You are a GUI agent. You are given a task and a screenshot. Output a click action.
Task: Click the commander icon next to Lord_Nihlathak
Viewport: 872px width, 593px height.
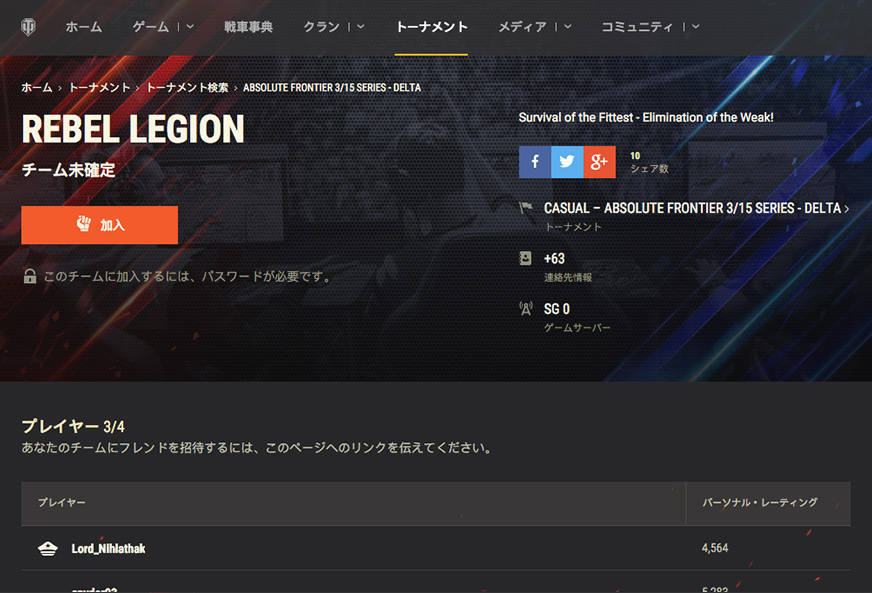tap(48, 548)
